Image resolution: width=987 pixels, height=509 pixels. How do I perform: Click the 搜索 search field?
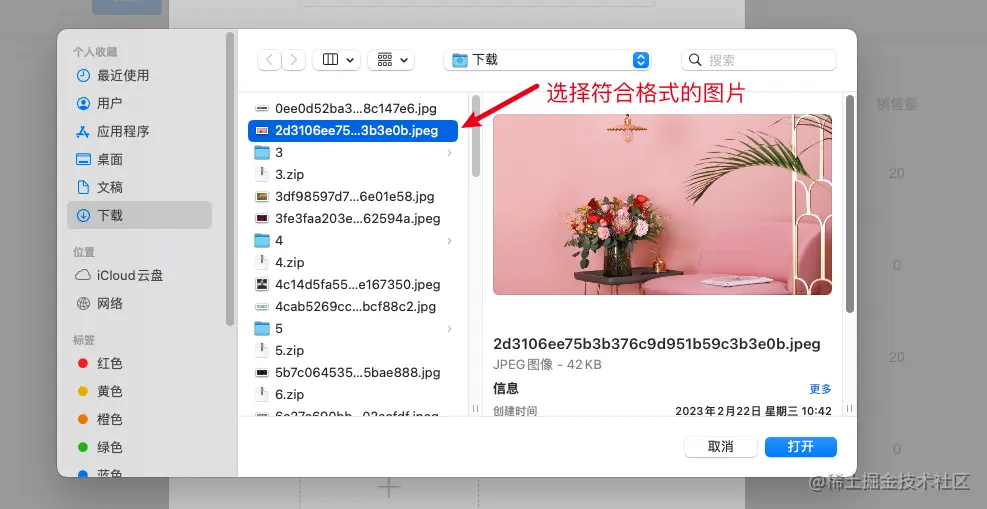pyautogui.click(x=759, y=60)
